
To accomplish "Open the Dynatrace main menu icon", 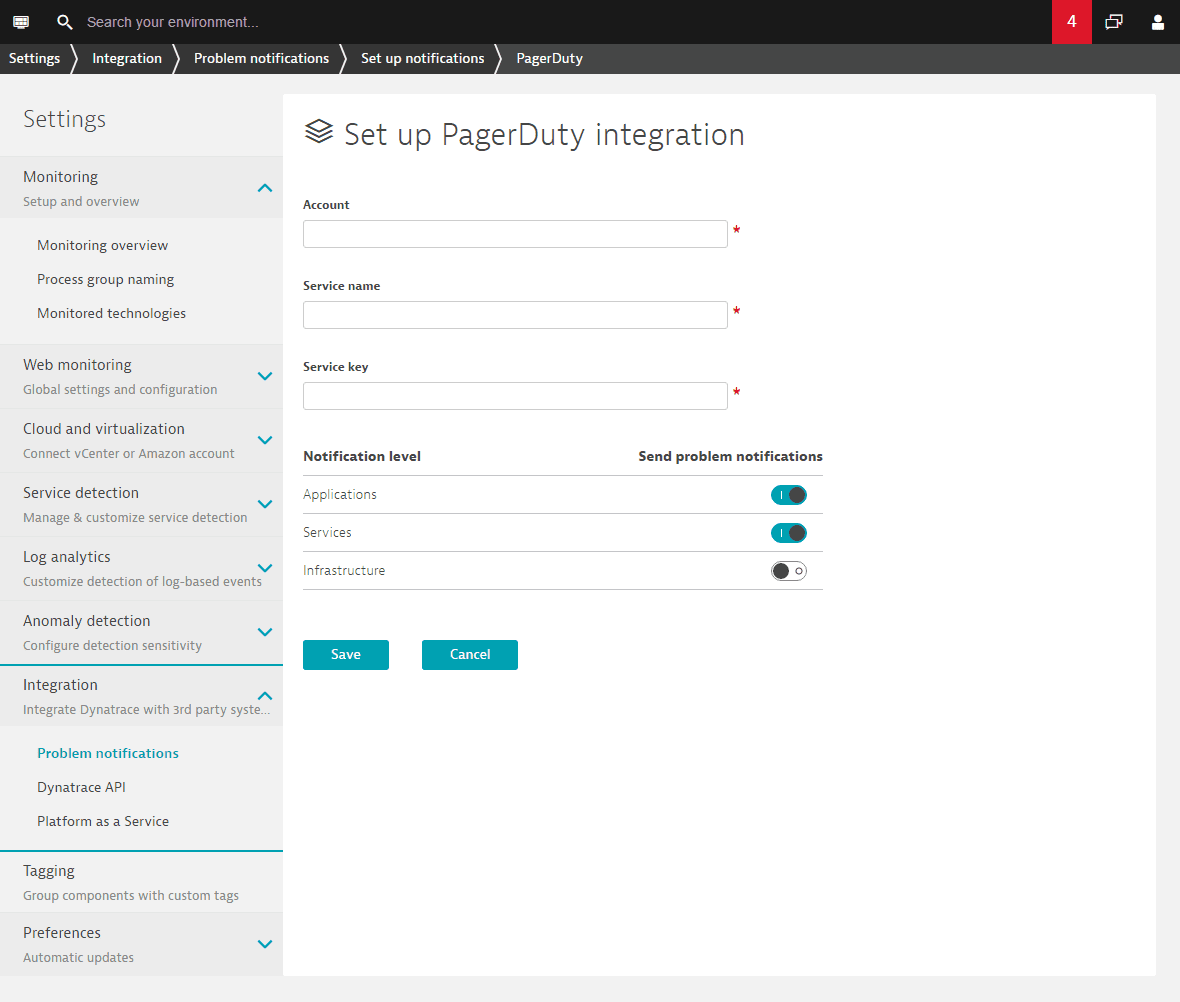I will pos(21,22).
